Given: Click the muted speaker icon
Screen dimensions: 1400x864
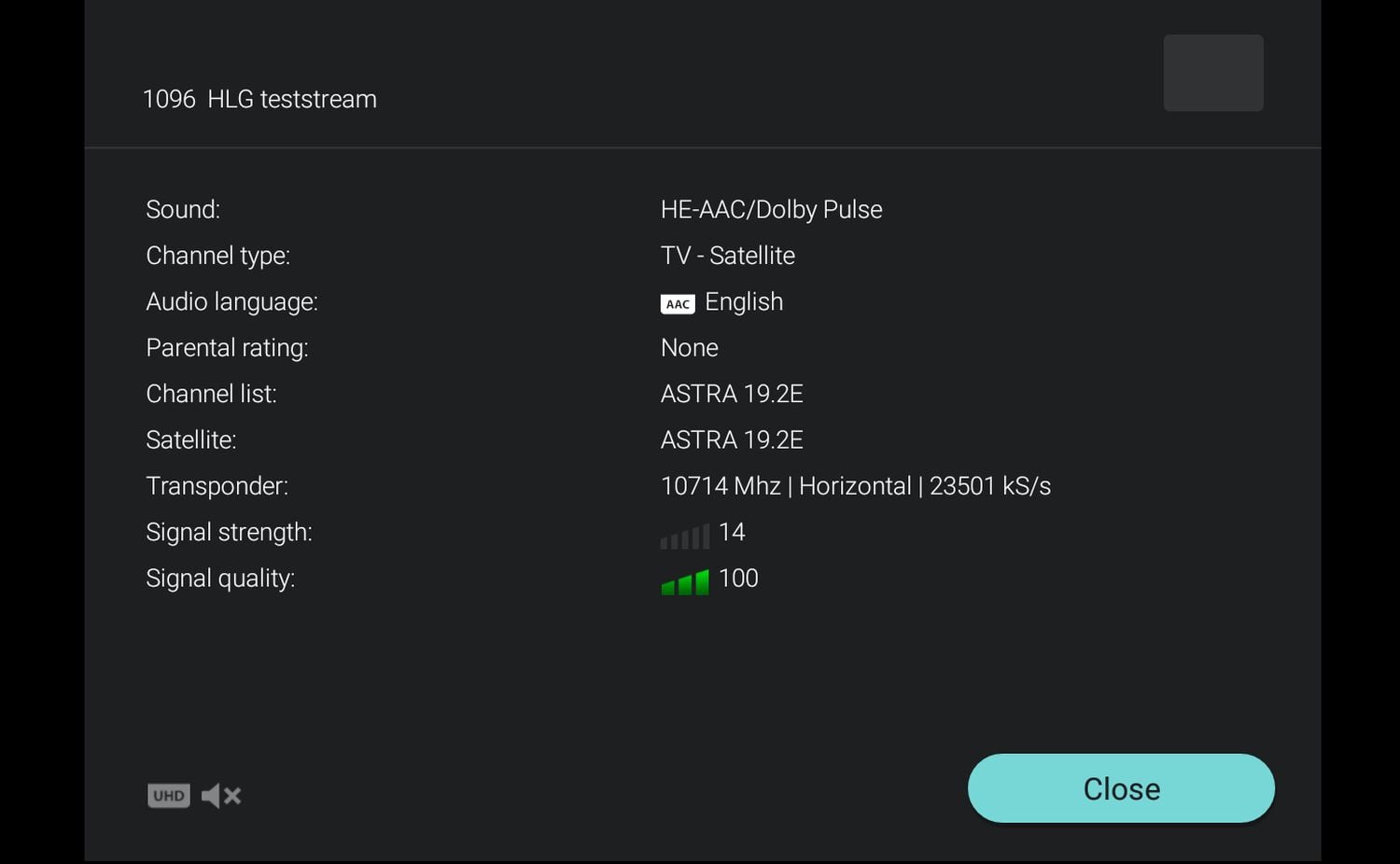Looking at the screenshot, I should pos(221,796).
